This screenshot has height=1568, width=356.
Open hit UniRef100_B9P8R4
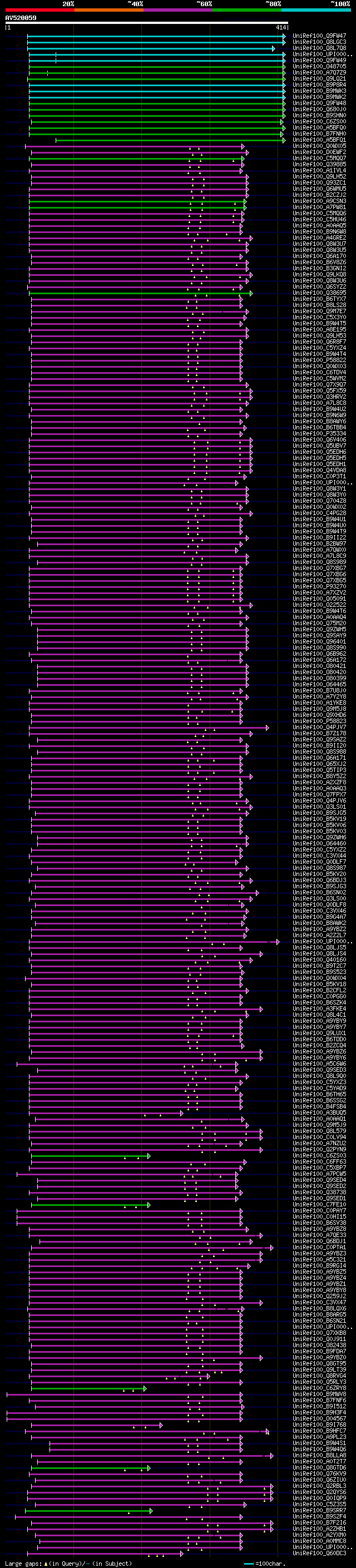click(x=319, y=85)
